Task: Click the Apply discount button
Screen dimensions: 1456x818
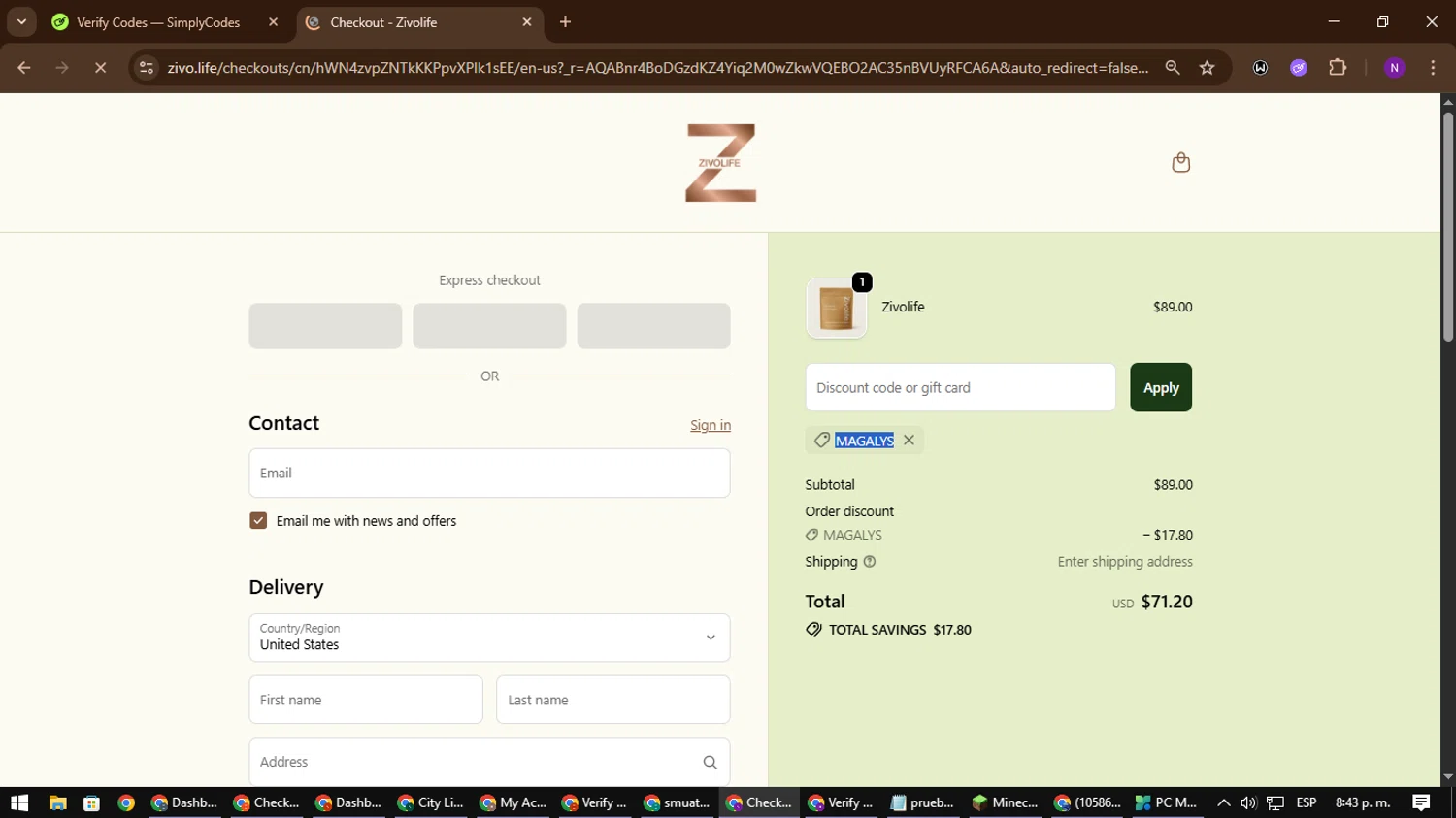Action: [x=1161, y=388]
